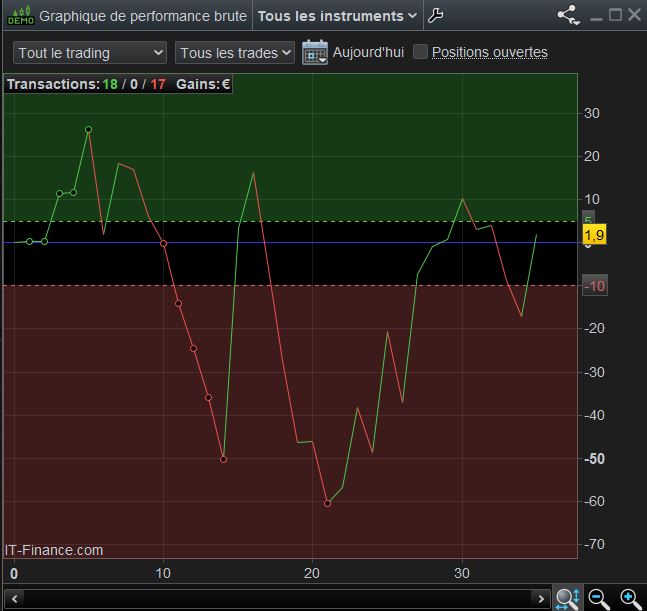Screen dimensions: 647x611
Task: Click the horizontal scrollbar track
Action: point(278,598)
